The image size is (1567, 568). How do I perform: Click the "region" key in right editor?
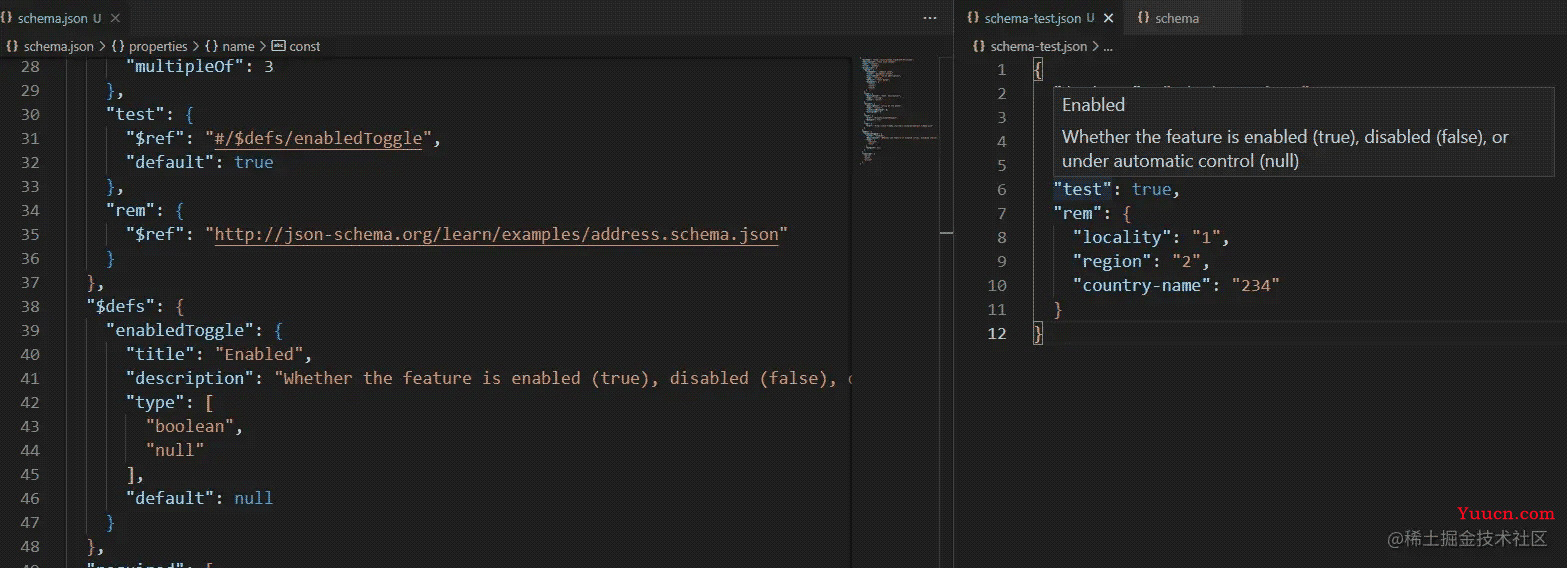(x=1112, y=261)
